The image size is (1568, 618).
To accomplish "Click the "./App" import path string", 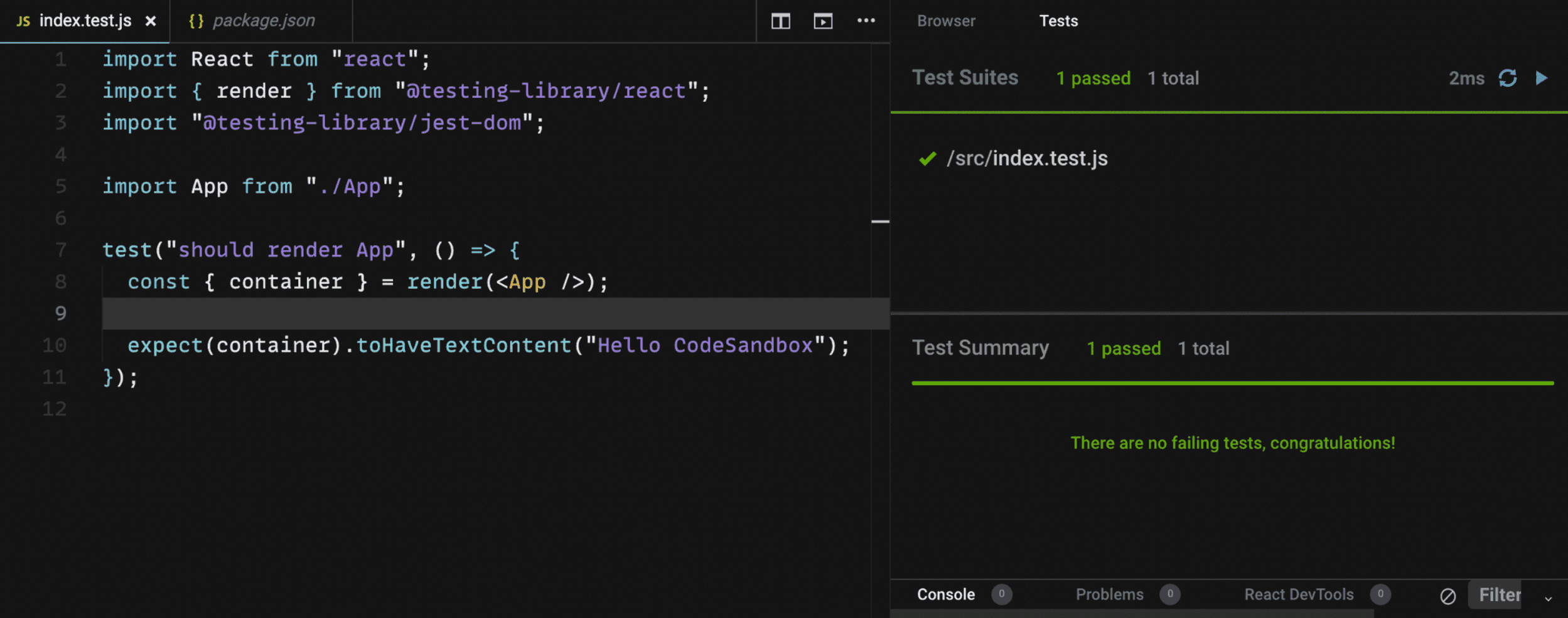I will (350, 187).
